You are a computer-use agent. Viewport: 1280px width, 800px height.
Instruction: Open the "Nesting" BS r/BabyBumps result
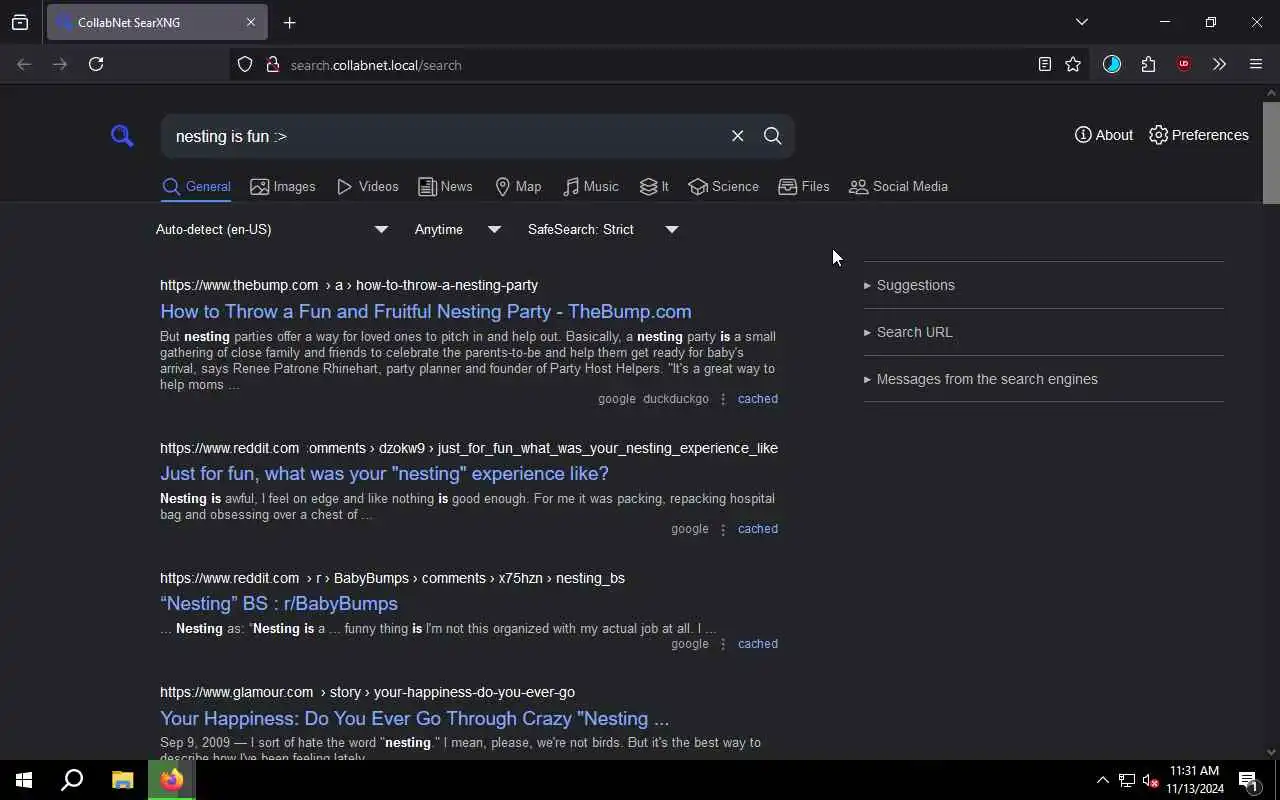279,603
